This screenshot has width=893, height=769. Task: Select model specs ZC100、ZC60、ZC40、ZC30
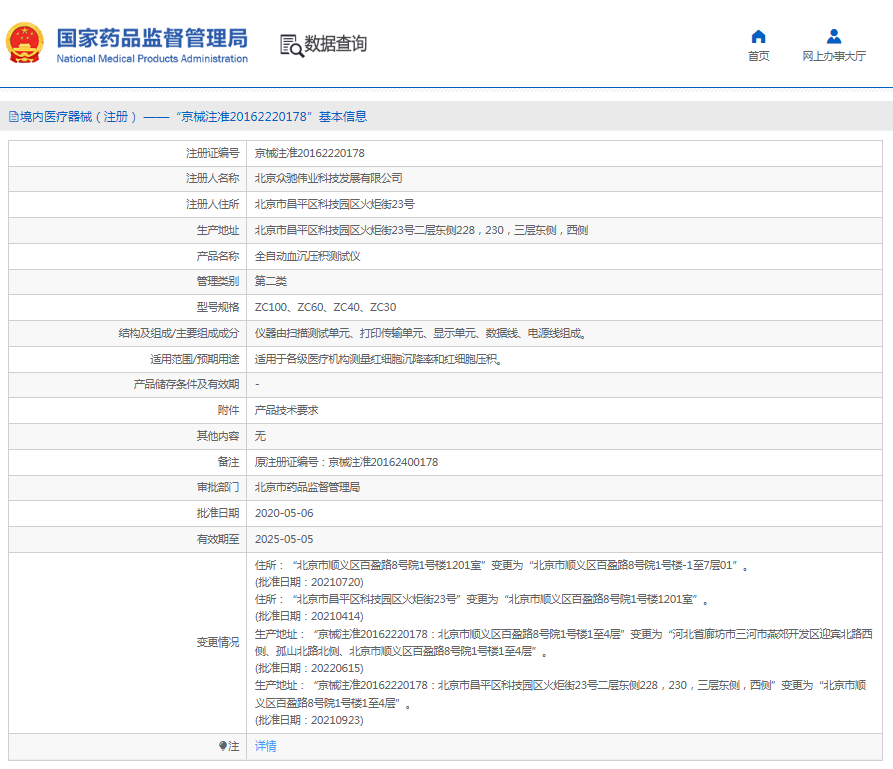325,308
